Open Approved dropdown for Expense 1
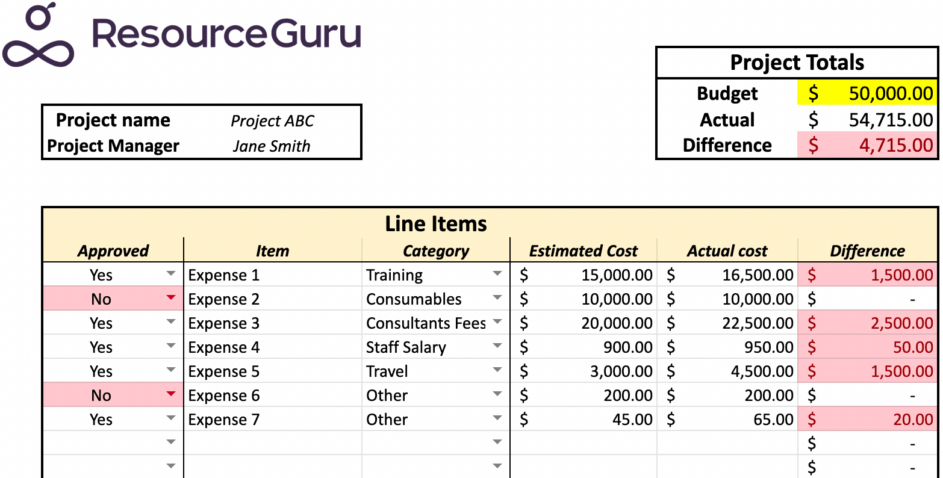The image size is (943, 478). [171, 275]
